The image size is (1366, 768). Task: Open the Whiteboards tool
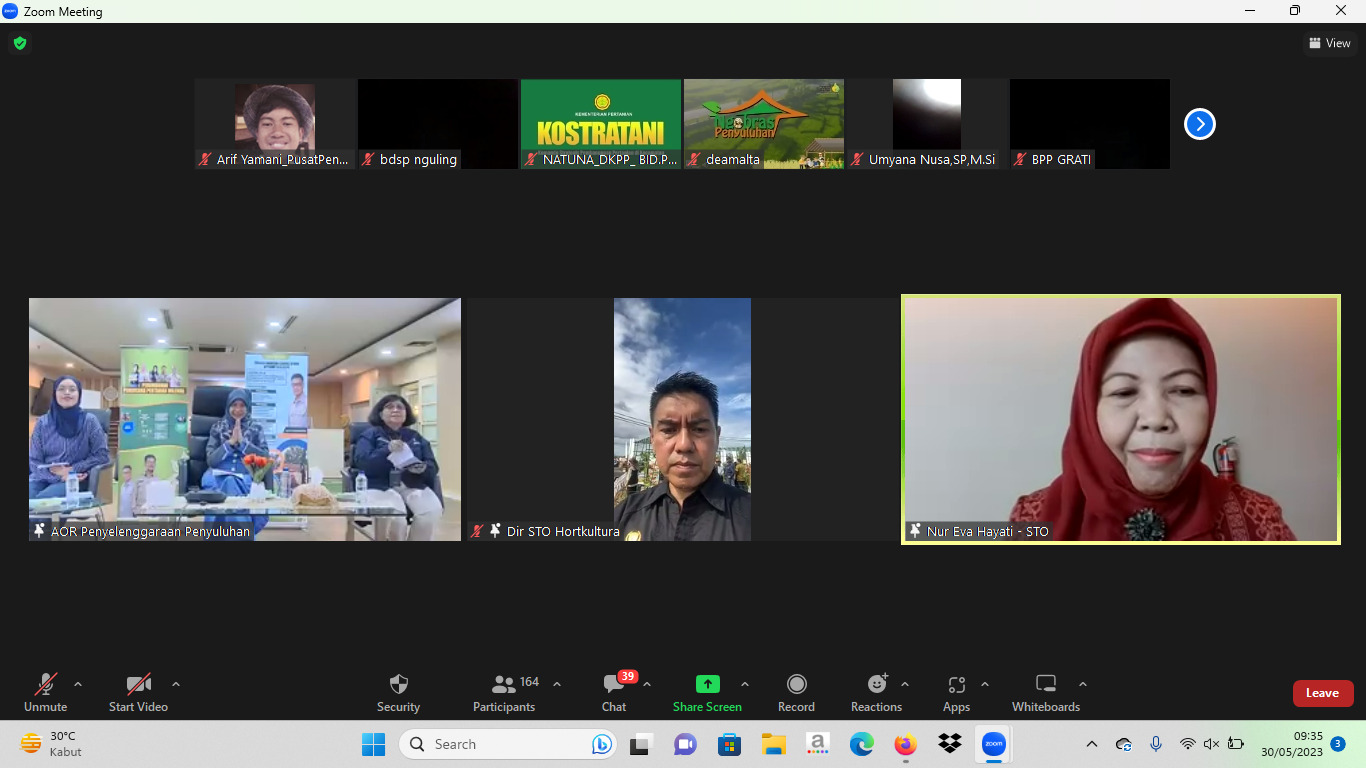[1045, 693]
